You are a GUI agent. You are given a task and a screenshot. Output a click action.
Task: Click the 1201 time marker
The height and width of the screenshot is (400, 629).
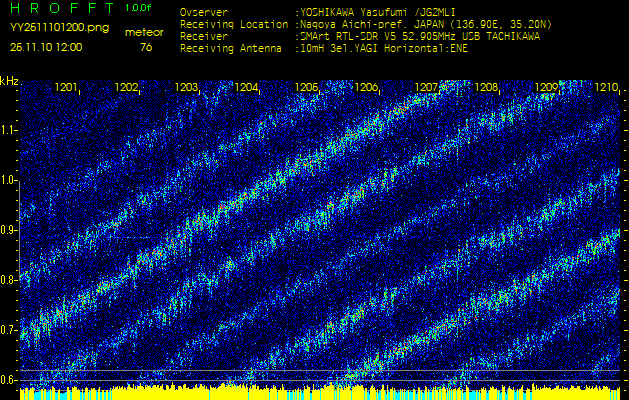click(66, 88)
